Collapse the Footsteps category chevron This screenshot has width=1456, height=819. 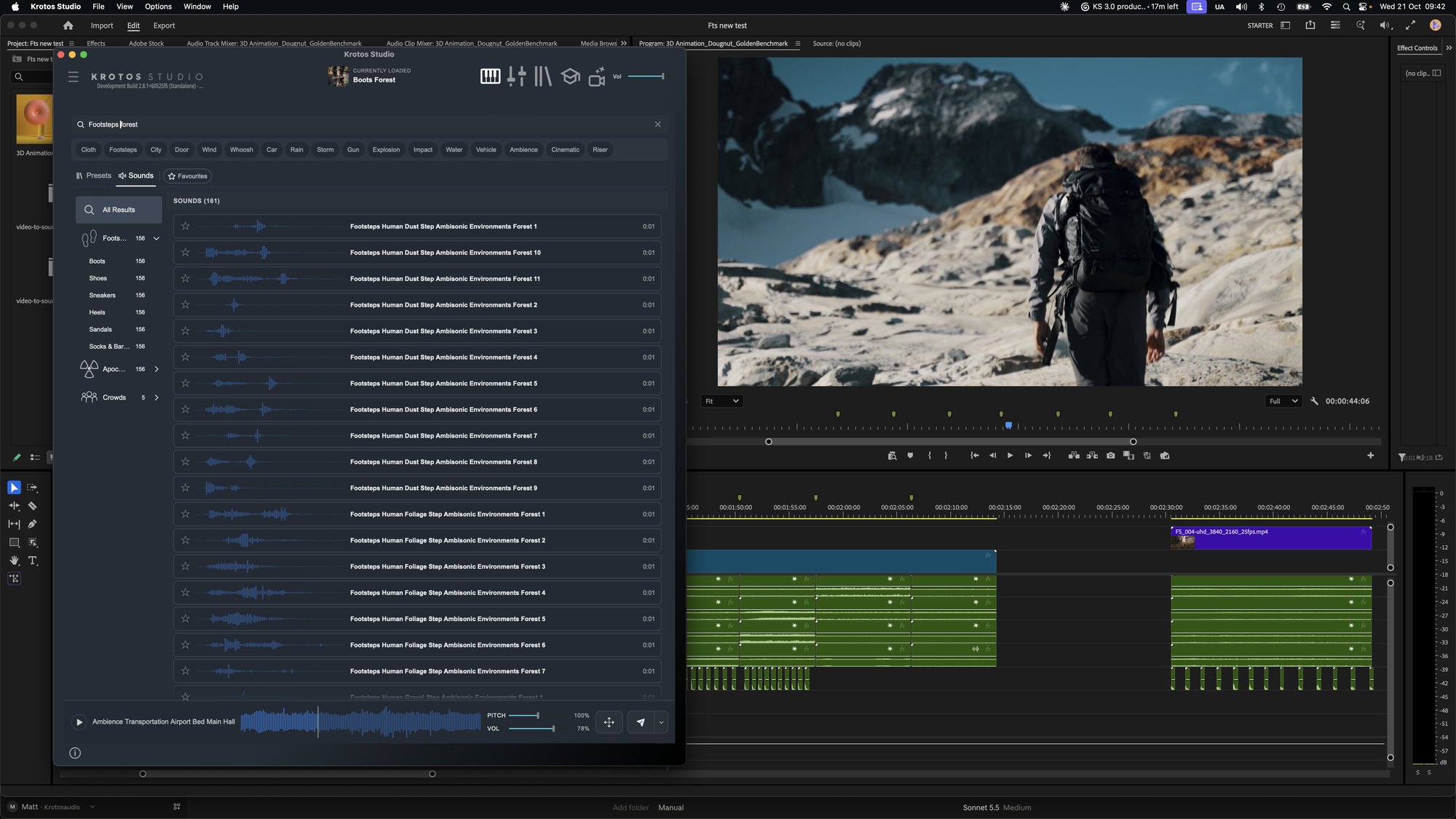pyautogui.click(x=156, y=238)
